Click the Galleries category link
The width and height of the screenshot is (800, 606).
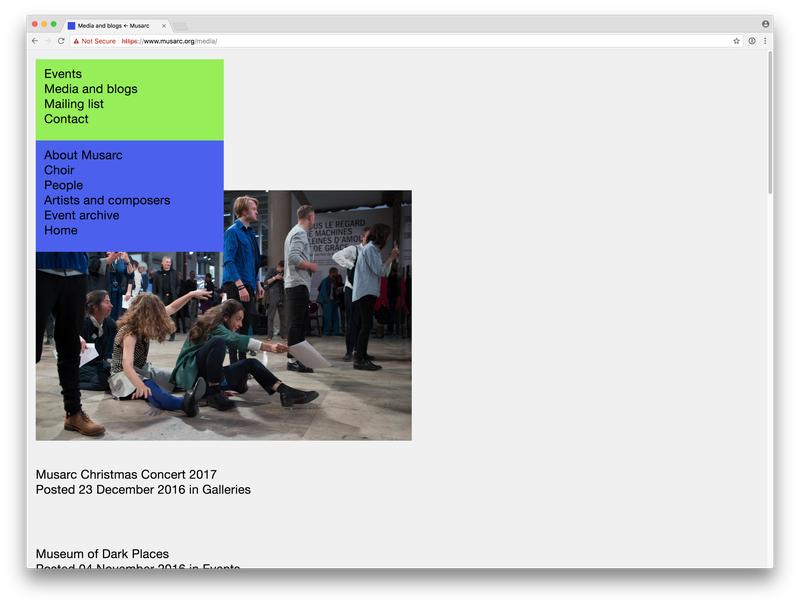tap(227, 490)
